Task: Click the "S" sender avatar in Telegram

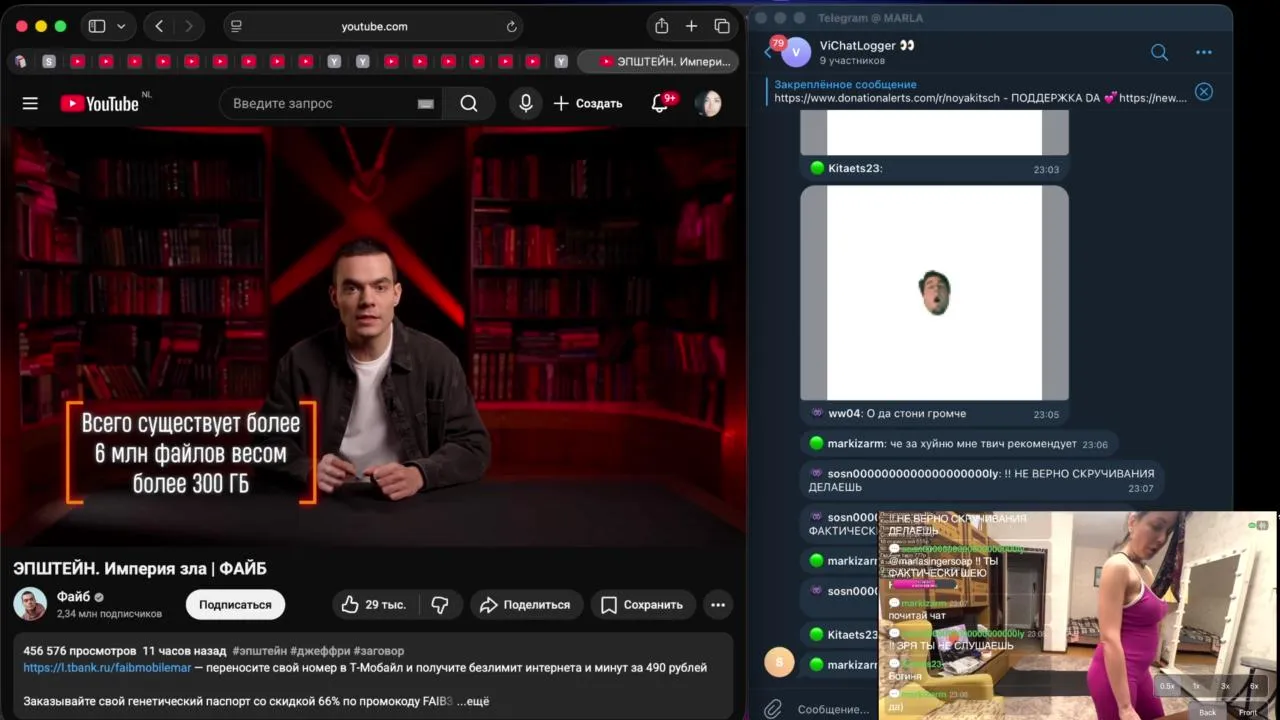Action: 779,661
